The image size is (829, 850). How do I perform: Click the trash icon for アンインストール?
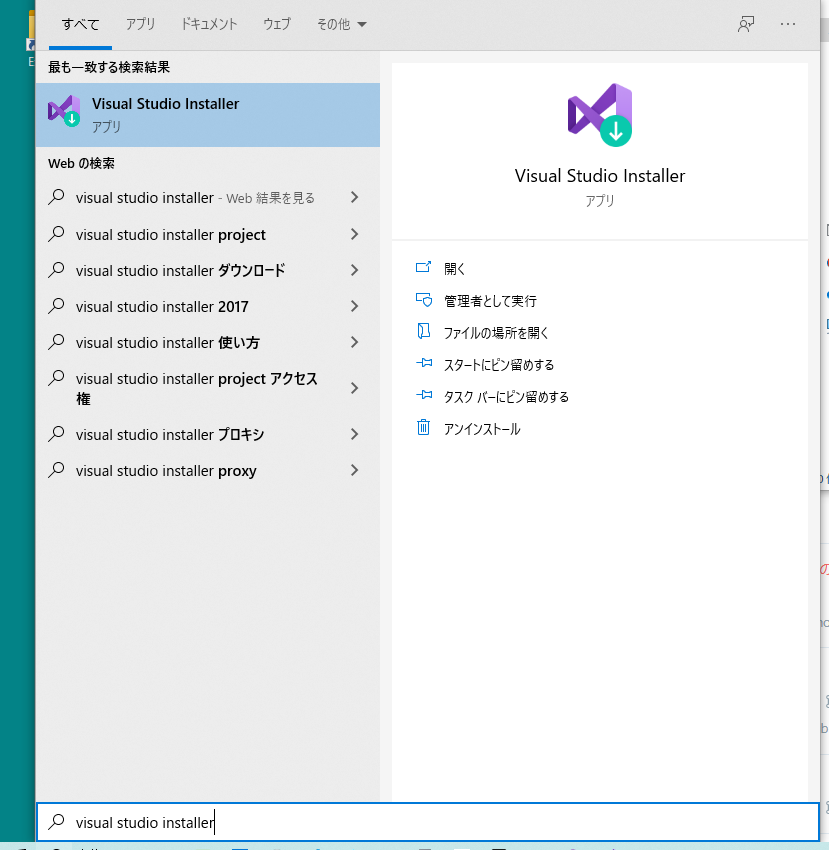tap(423, 428)
